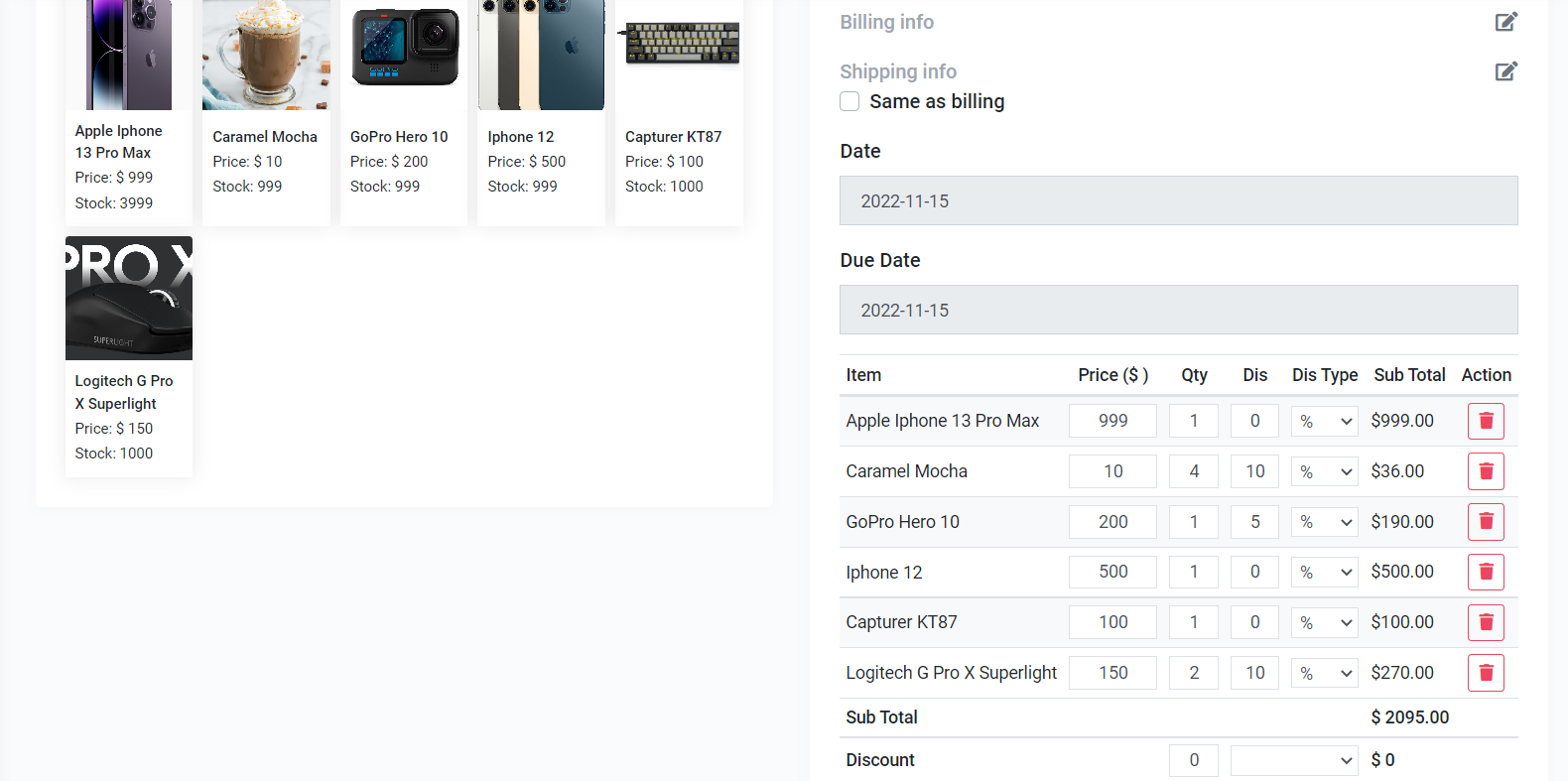Expand discount type dropdown for GoPro Hero 10
Viewport: 1568px width, 781px height.
[x=1324, y=522]
